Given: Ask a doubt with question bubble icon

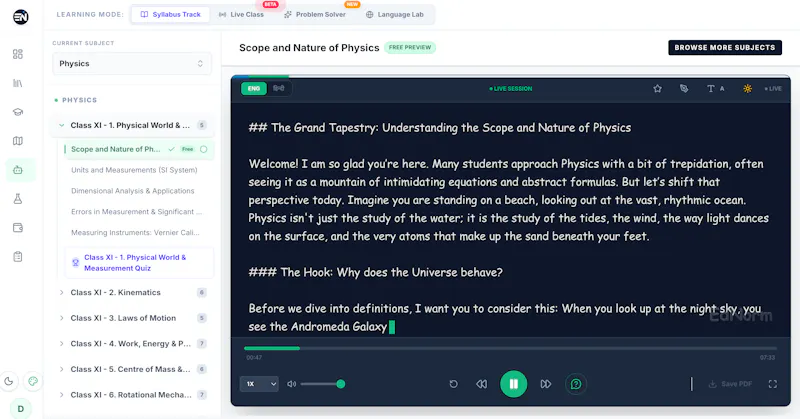Looking at the screenshot, I should click(x=576, y=384).
